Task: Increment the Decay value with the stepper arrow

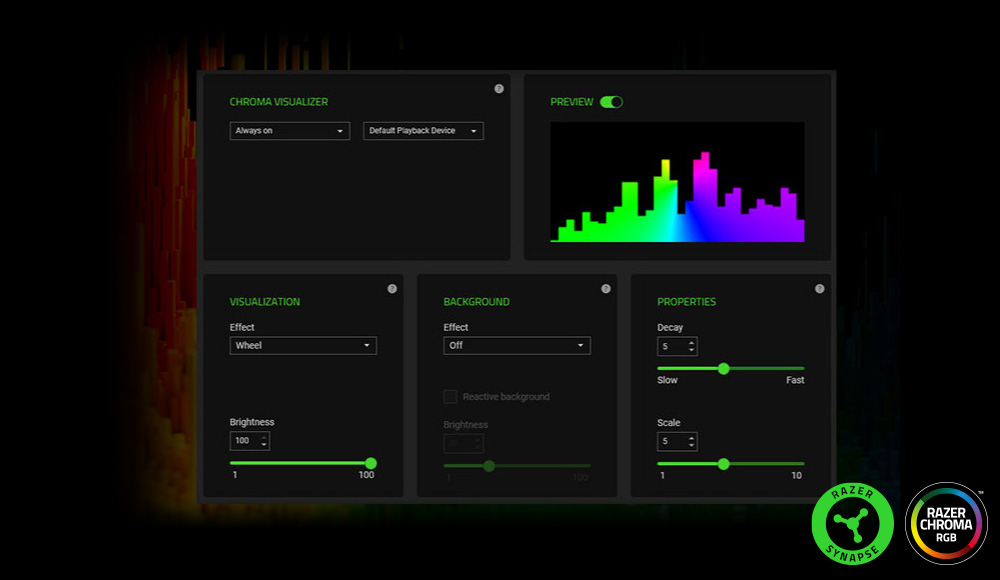Action: [691, 342]
